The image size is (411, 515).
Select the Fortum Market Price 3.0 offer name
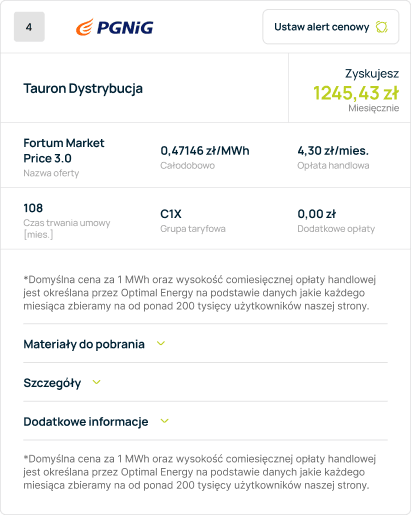[x=64, y=151]
